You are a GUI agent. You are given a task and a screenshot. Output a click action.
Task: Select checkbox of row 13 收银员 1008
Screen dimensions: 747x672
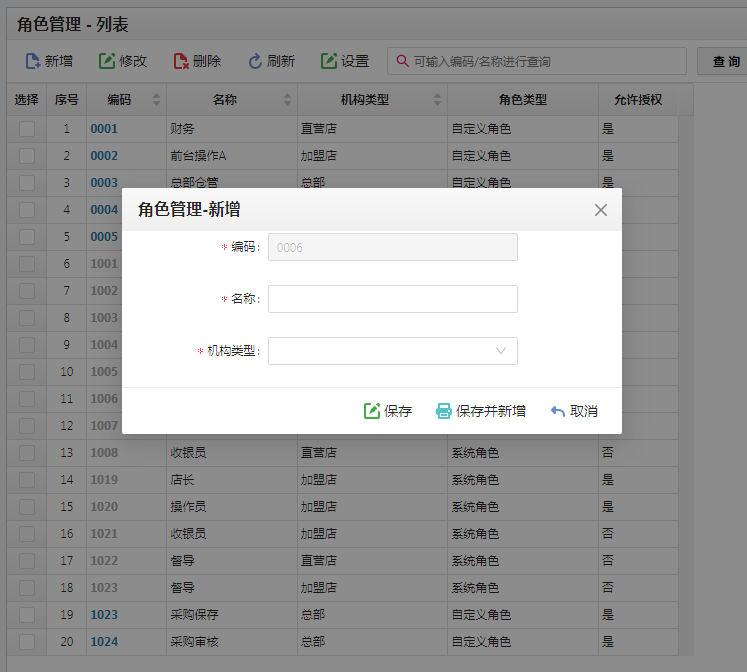[x=27, y=452]
